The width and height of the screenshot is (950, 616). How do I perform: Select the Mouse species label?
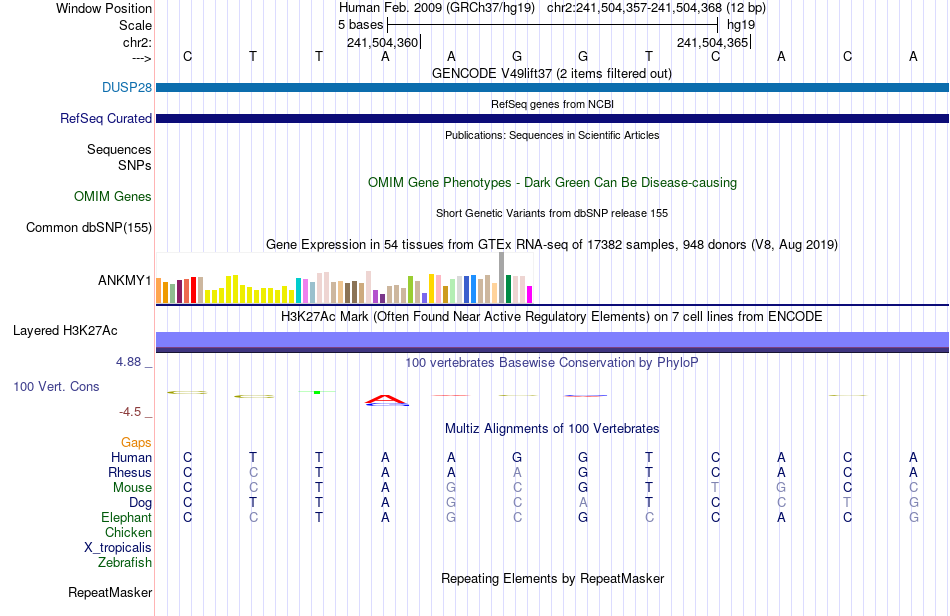pos(133,488)
